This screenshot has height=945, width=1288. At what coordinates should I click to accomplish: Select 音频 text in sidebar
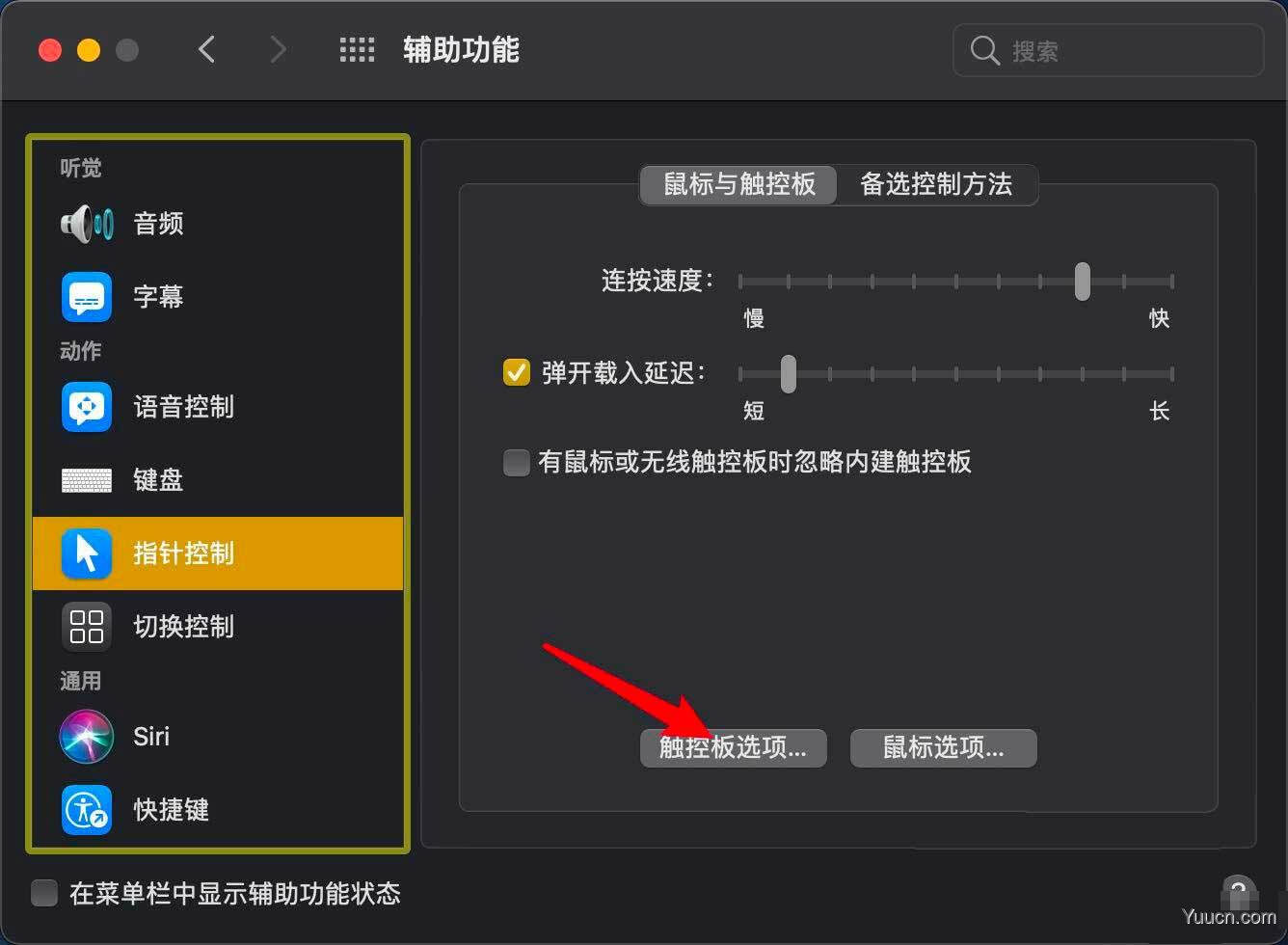pos(158,224)
